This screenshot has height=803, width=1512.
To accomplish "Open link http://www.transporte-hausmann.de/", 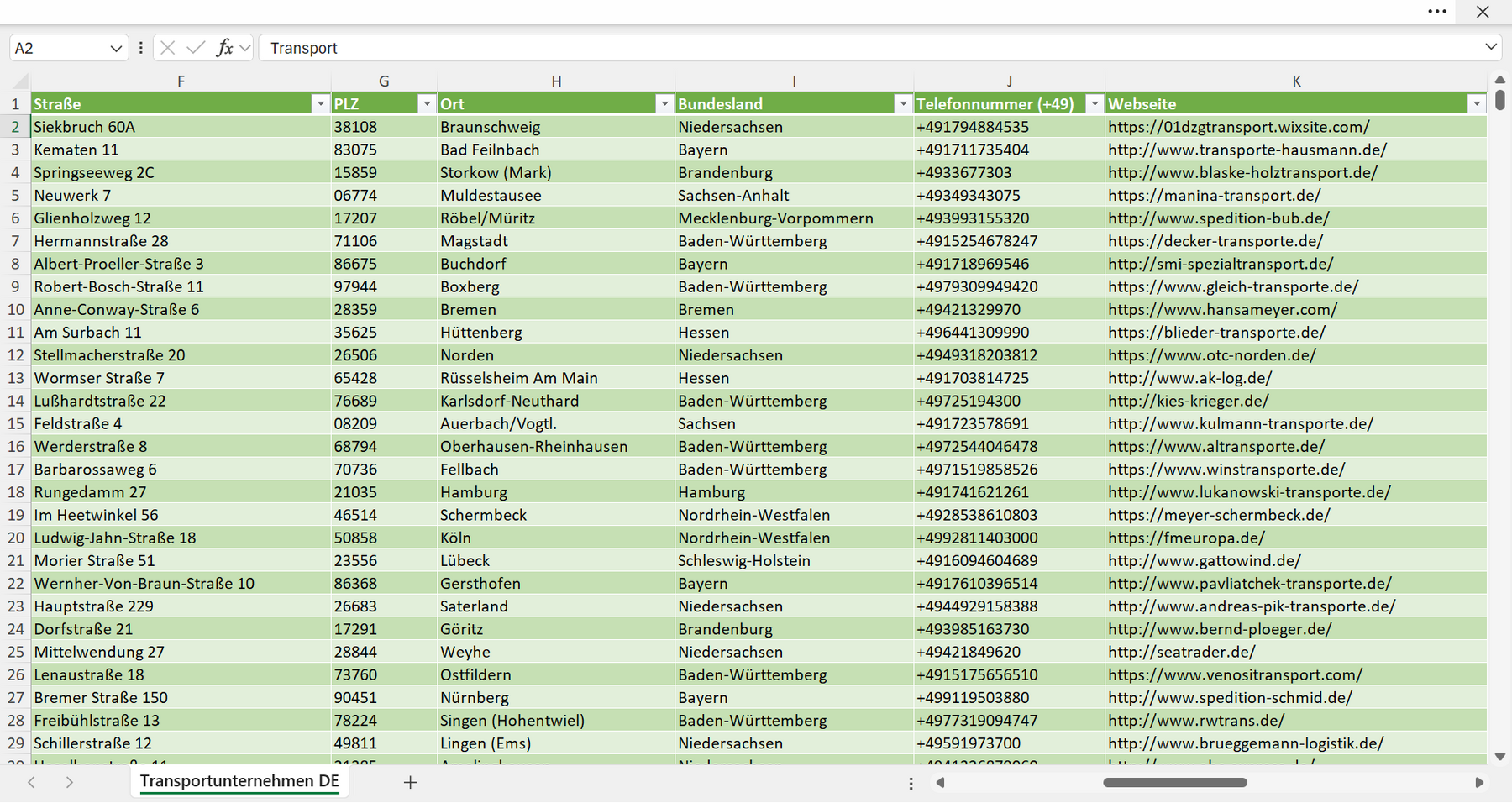I will pyautogui.click(x=1247, y=150).
